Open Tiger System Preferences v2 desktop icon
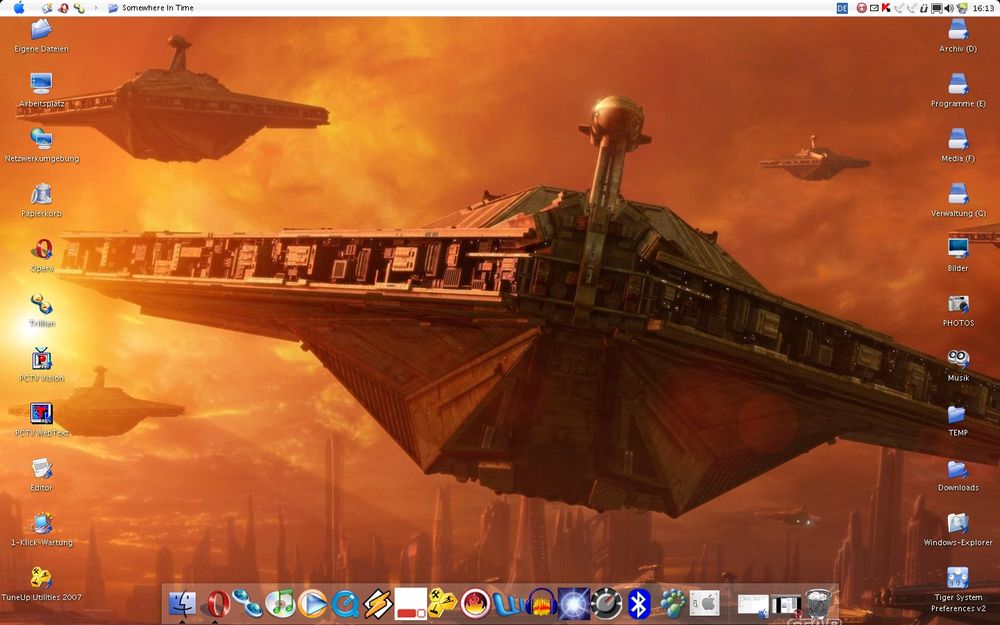The width and height of the screenshot is (1000, 625). coord(958,589)
